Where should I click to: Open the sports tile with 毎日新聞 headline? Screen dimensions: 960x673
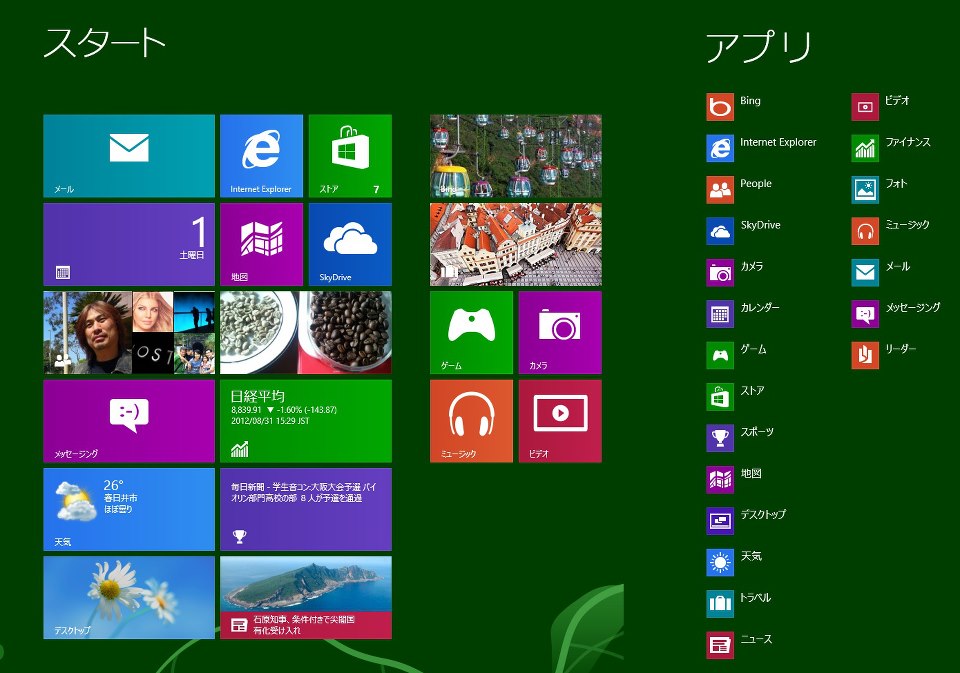(306, 509)
